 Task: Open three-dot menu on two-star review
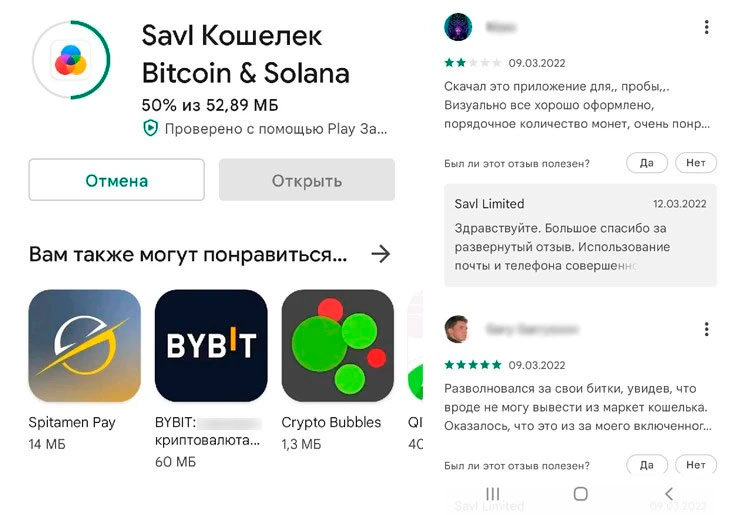[x=706, y=27]
